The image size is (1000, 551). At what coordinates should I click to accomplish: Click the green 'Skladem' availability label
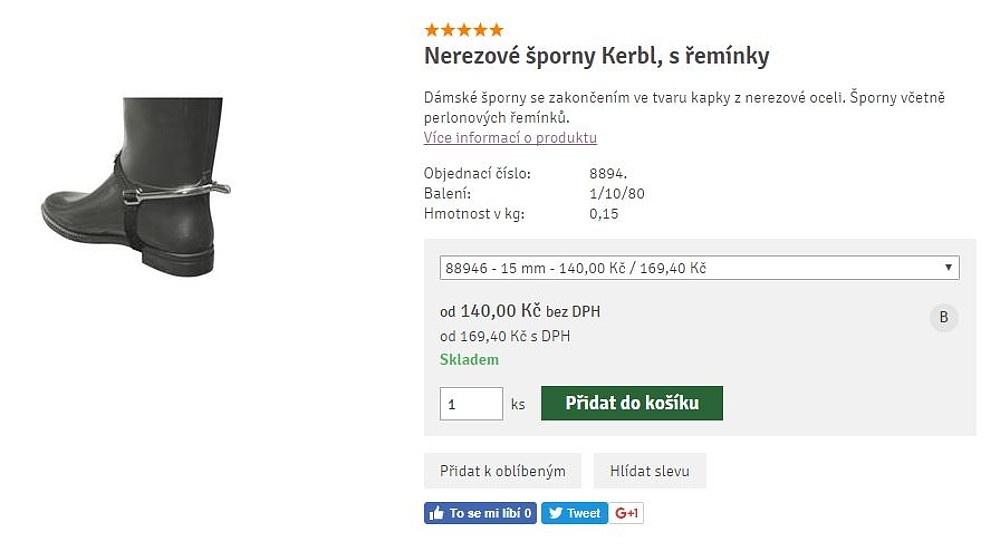[469, 360]
